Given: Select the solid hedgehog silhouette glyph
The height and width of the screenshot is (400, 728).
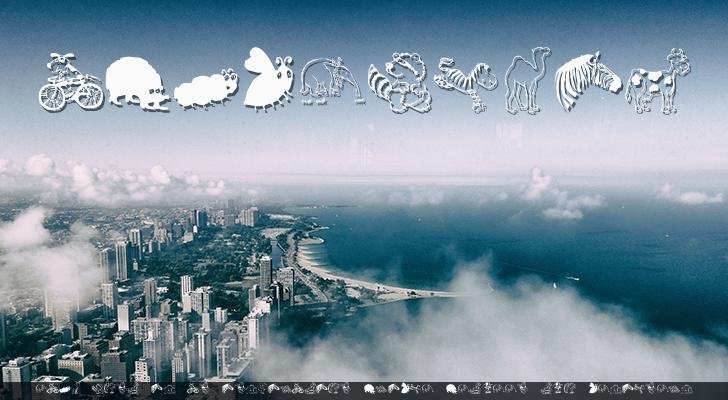Looking at the screenshot, I should [137, 82].
